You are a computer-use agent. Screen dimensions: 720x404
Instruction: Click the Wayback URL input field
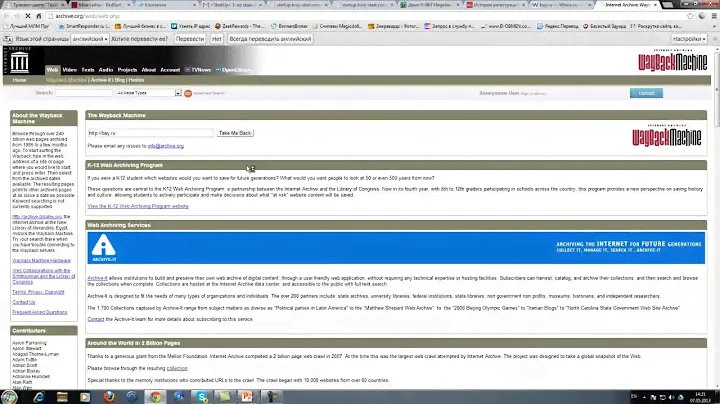(150, 132)
